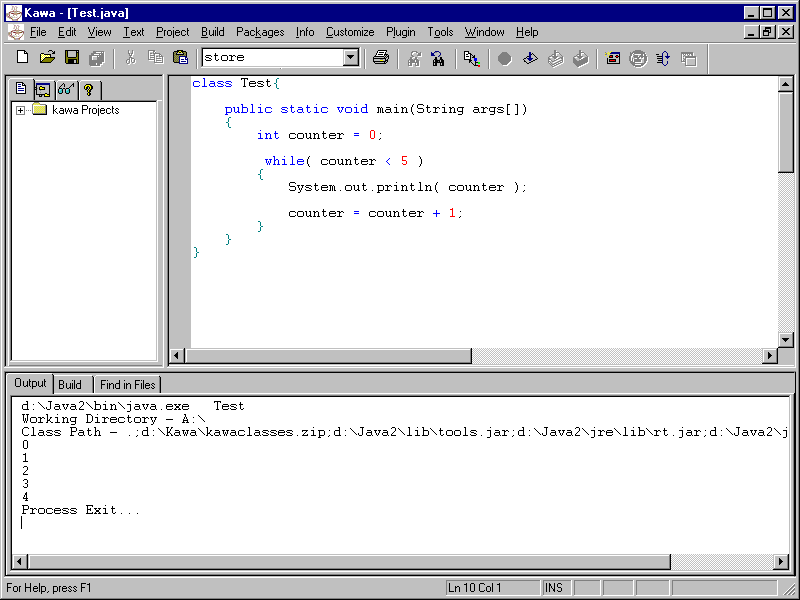Click the editor's scroll left arrow
The image size is (800, 600).
pos(177,355)
